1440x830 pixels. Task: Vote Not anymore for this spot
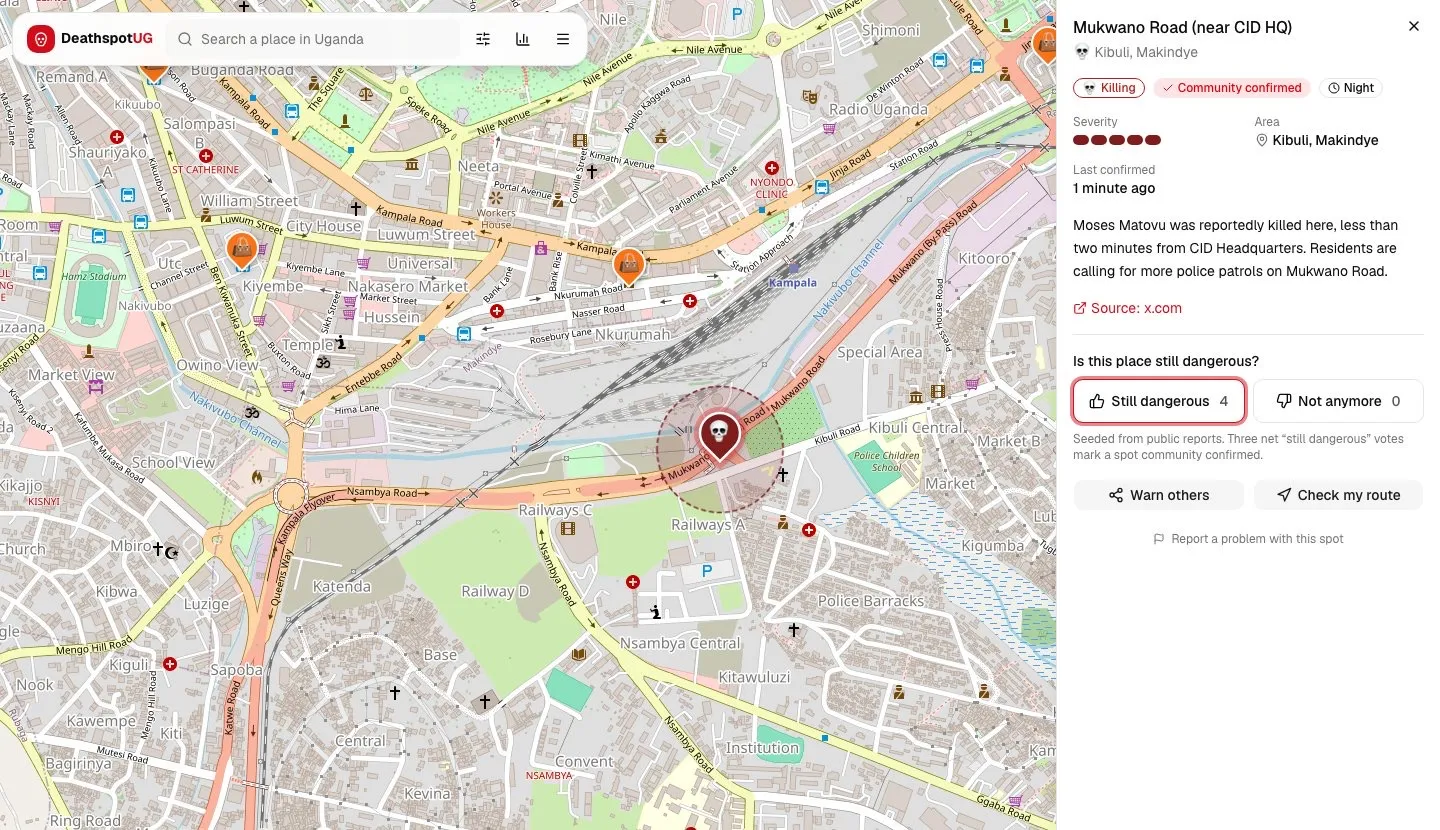tap(1338, 401)
